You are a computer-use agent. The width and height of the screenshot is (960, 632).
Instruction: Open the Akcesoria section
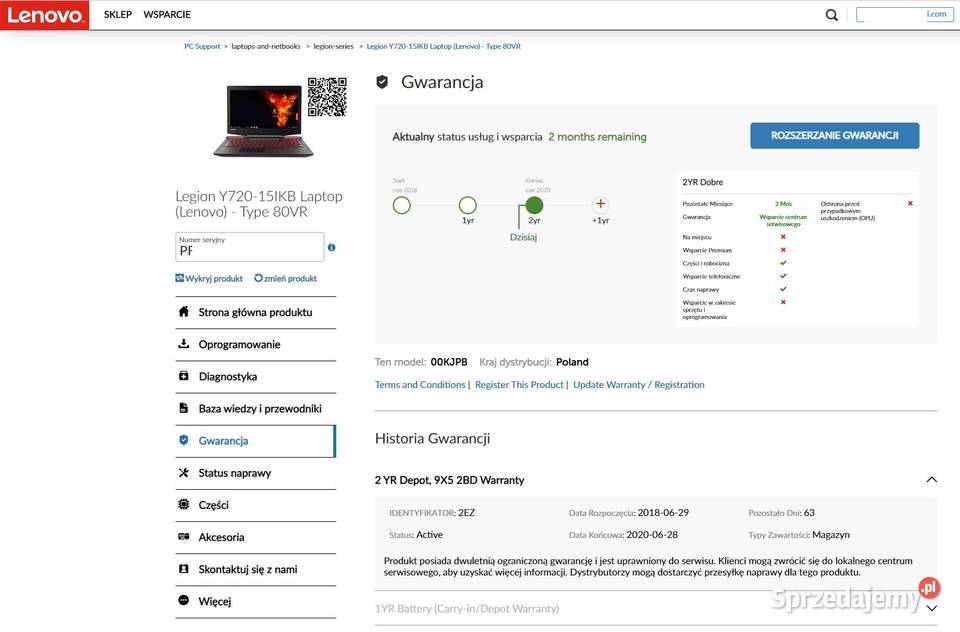[x=256, y=537]
